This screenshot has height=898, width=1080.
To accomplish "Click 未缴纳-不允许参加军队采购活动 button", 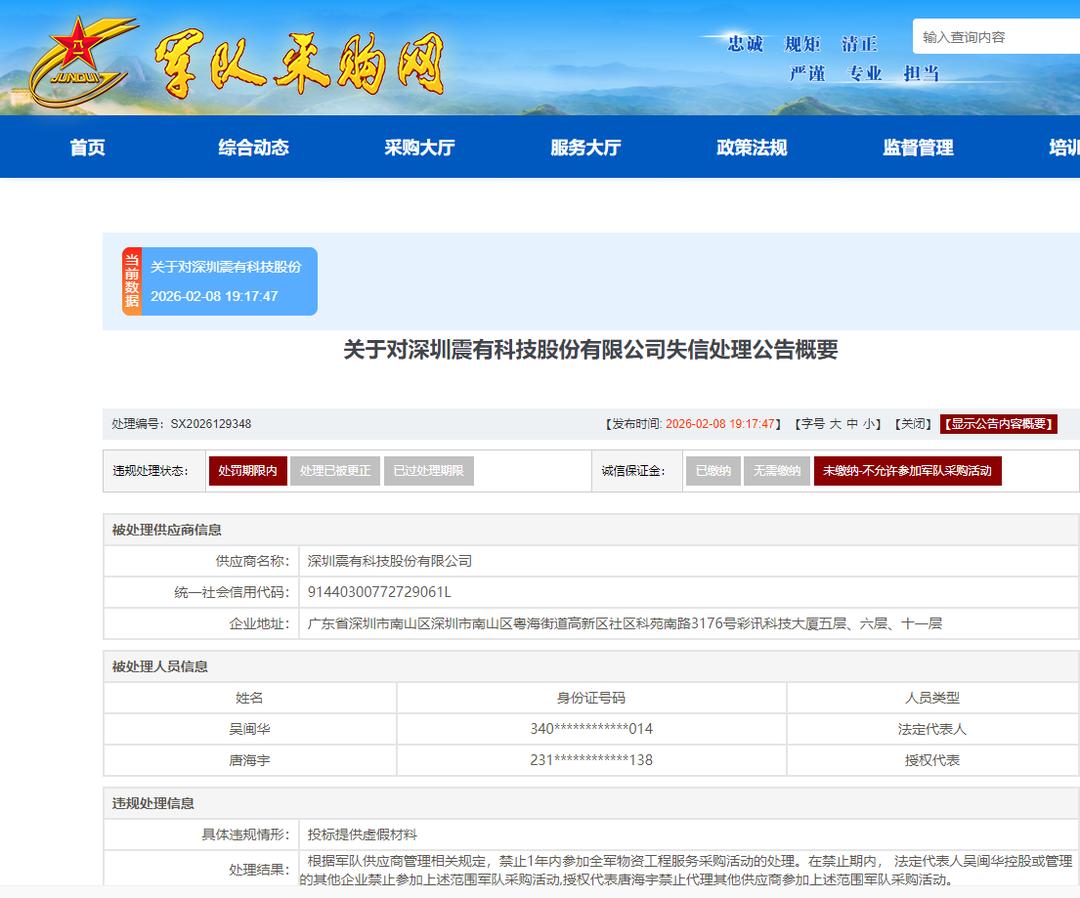I will pyautogui.click(x=907, y=471).
